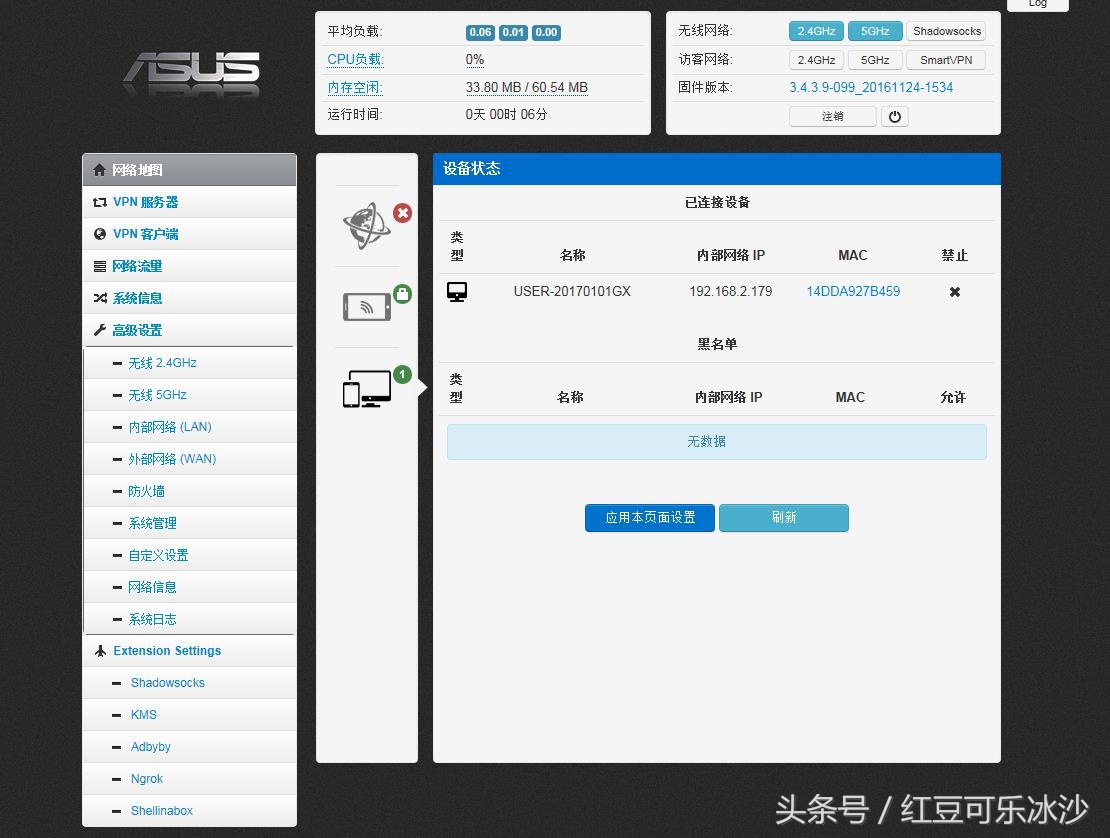The width and height of the screenshot is (1110, 838).
Task: Open the 系统日志 menu item
Action: click(x=152, y=619)
